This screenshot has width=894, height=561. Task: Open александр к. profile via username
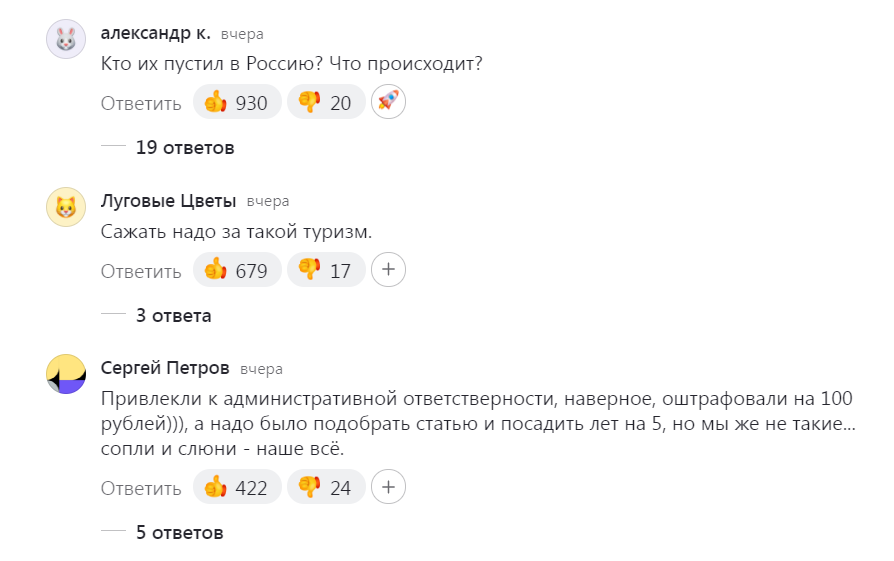pyautogui.click(x=156, y=33)
